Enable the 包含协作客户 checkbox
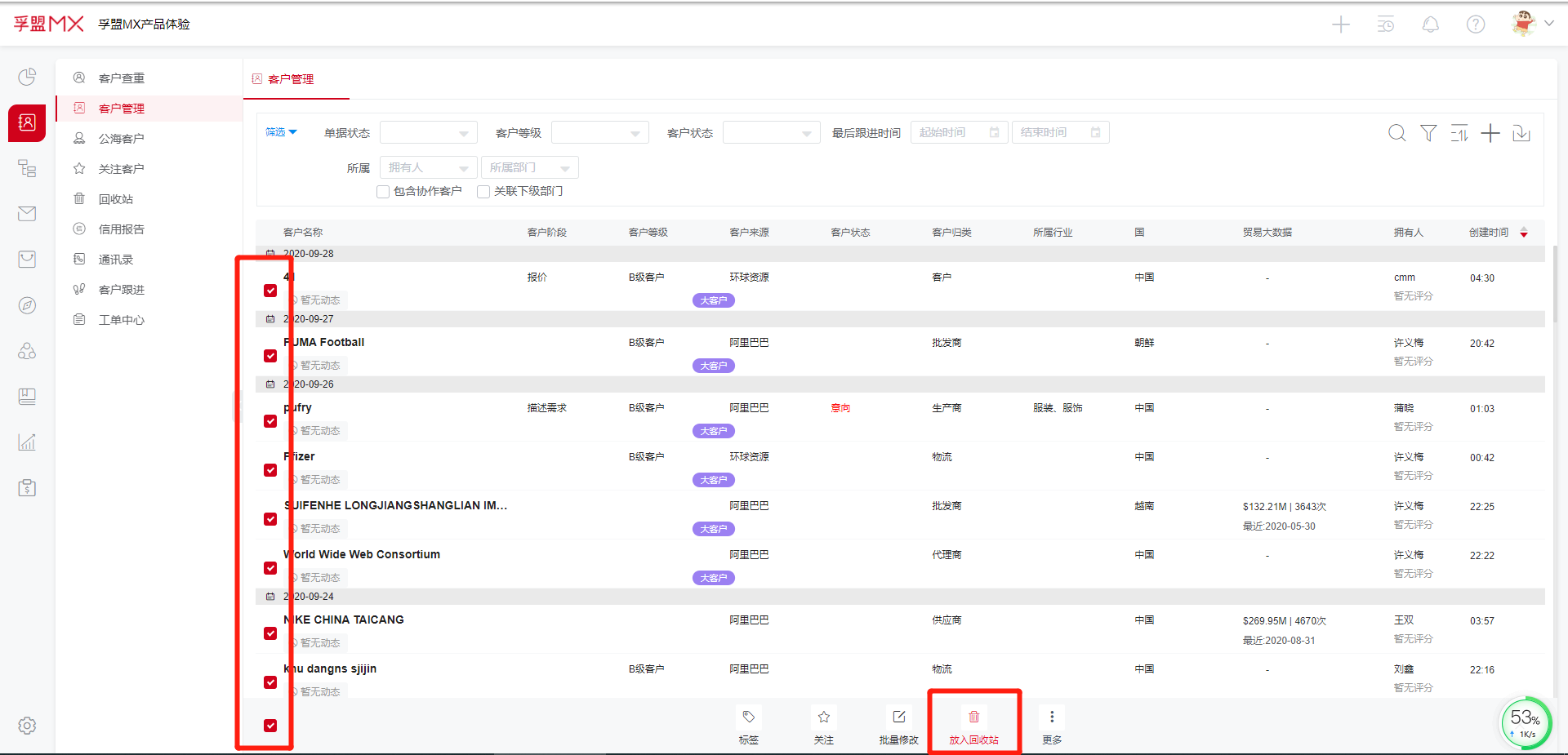 click(383, 192)
